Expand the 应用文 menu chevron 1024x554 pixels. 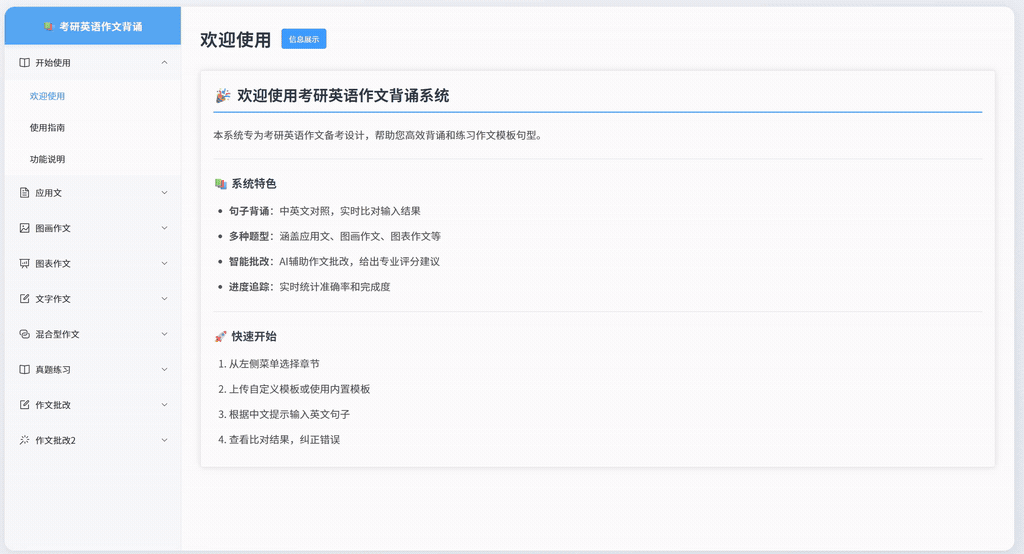(x=164, y=193)
